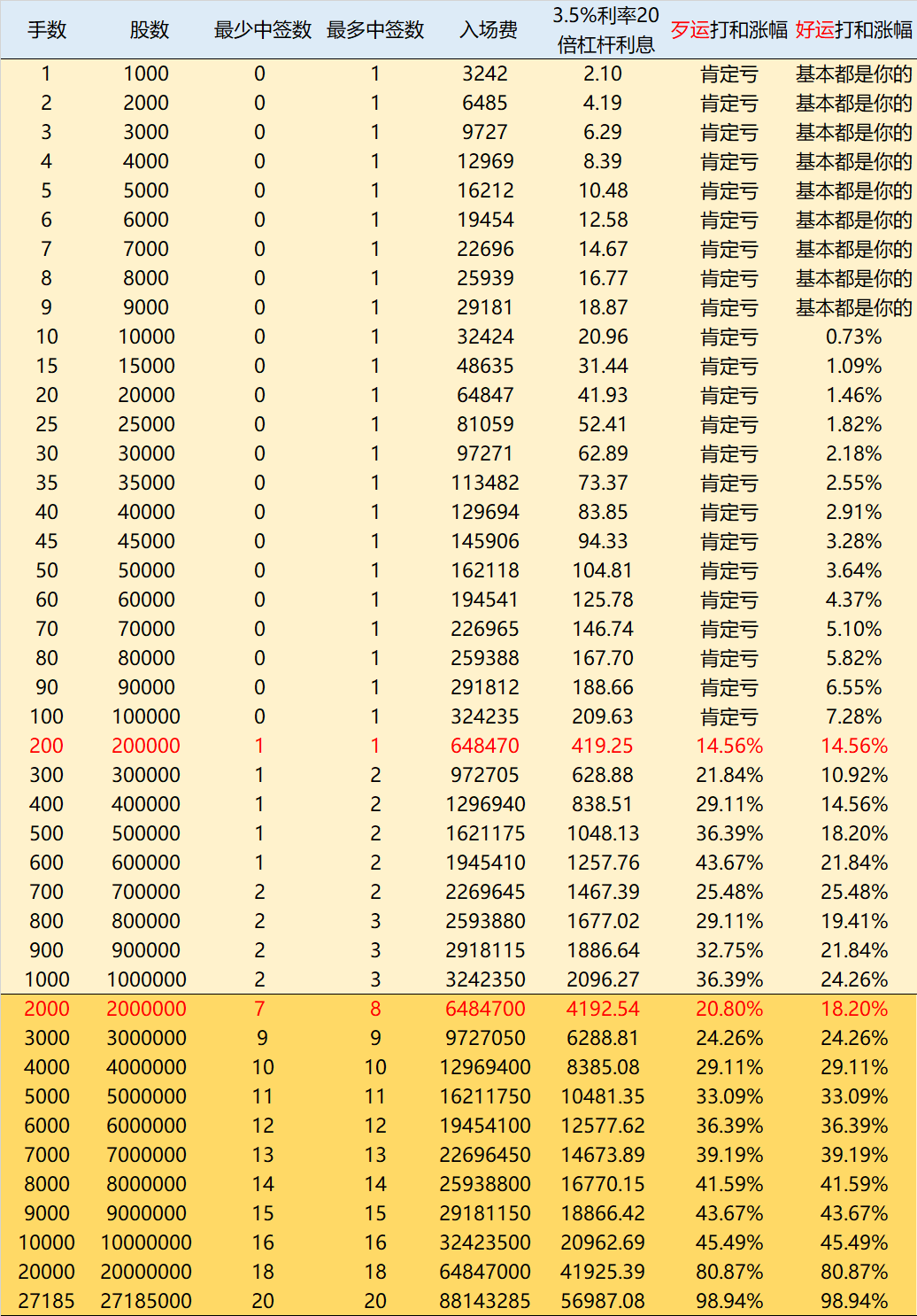Viewport: 917px width, 1316px height.
Task: Click the percentage 19.41%
Action: pyautogui.click(x=854, y=921)
